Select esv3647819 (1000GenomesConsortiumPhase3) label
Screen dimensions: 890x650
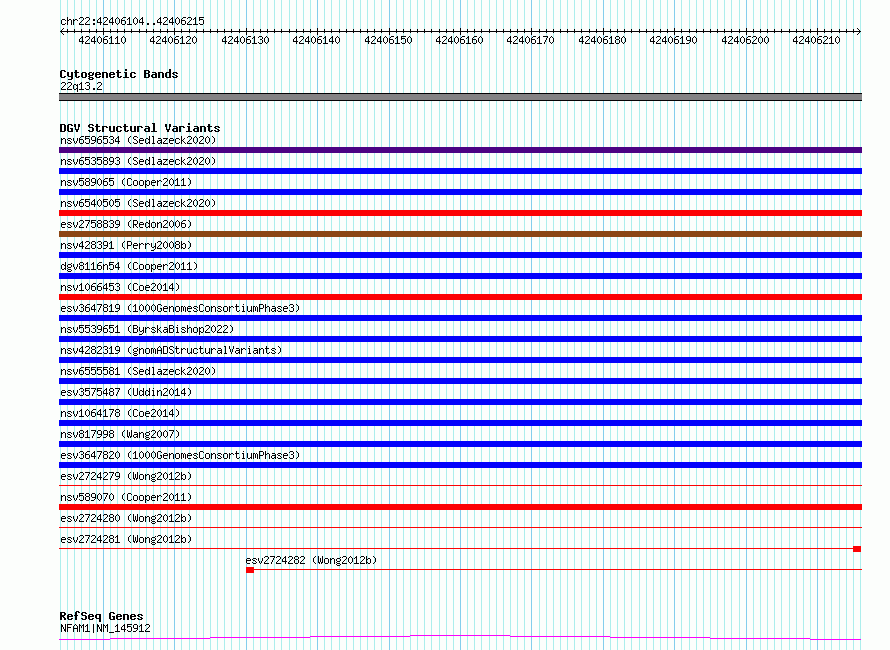(x=180, y=308)
